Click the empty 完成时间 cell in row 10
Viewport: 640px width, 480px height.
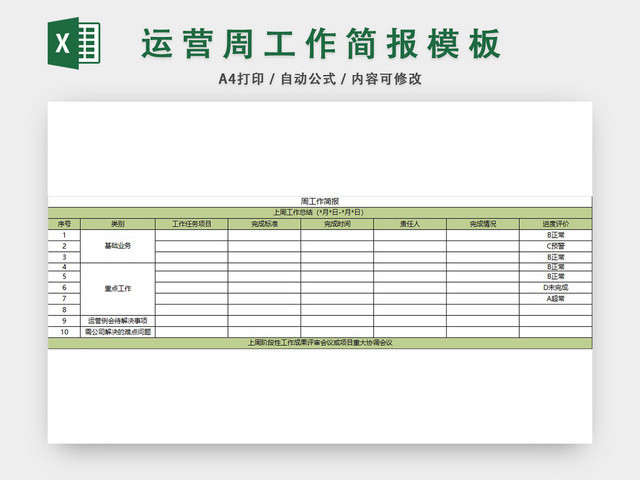(337, 332)
